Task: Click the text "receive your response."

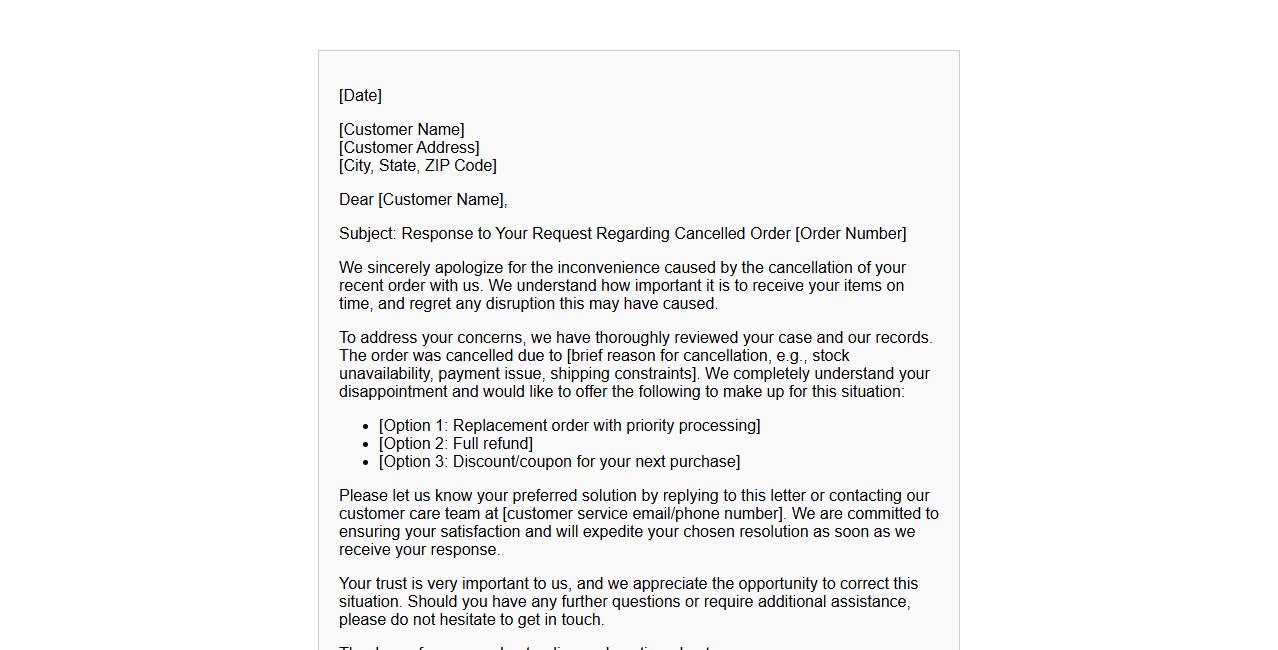Action: click(x=419, y=550)
